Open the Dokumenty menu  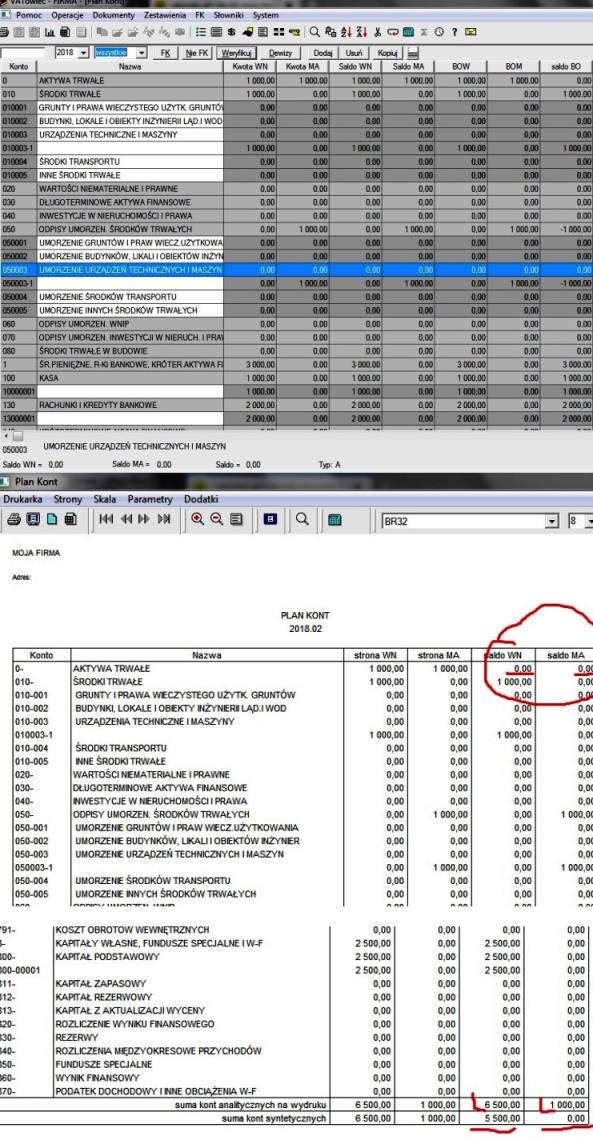tap(113, 15)
